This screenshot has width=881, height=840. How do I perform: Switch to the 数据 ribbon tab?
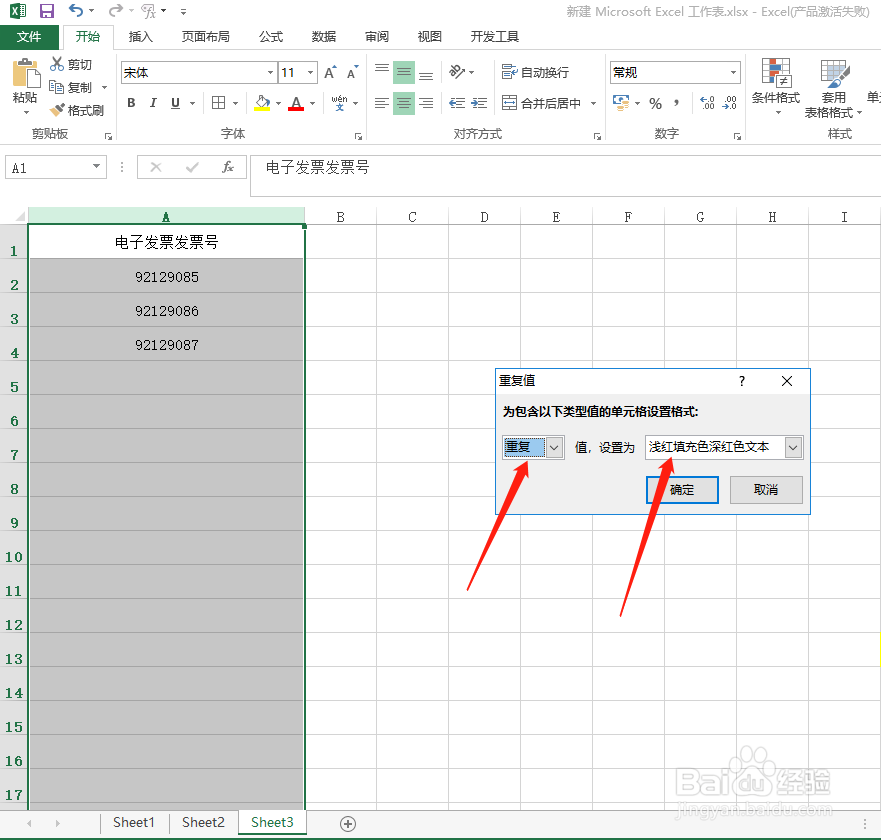tap(322, 36)
